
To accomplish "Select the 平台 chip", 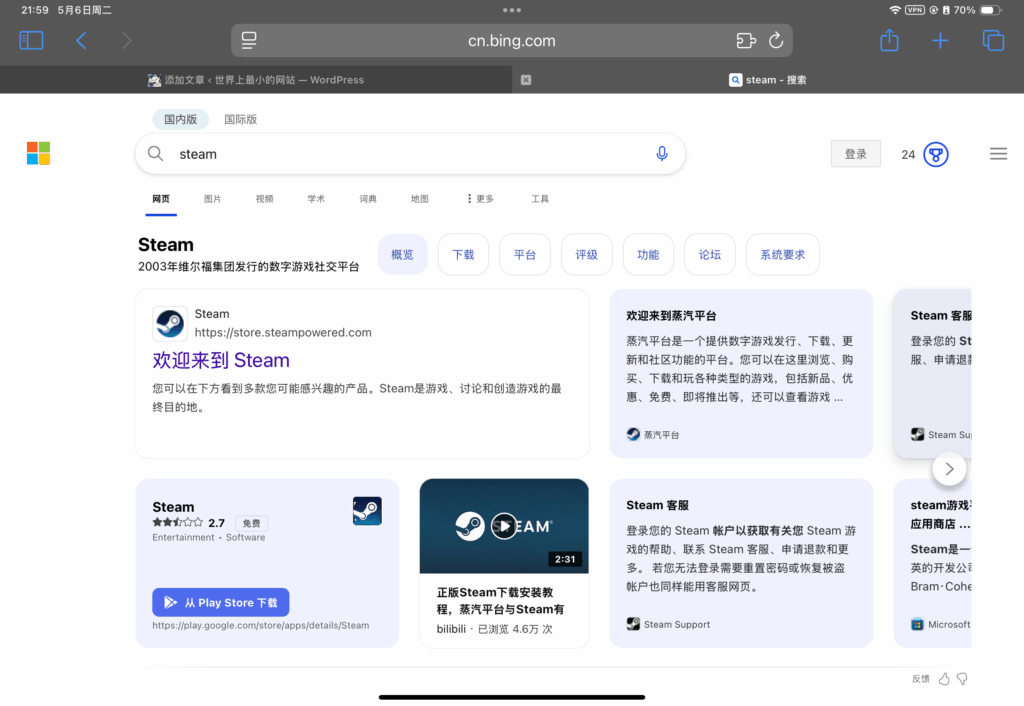I will click(x=524, y=254).
